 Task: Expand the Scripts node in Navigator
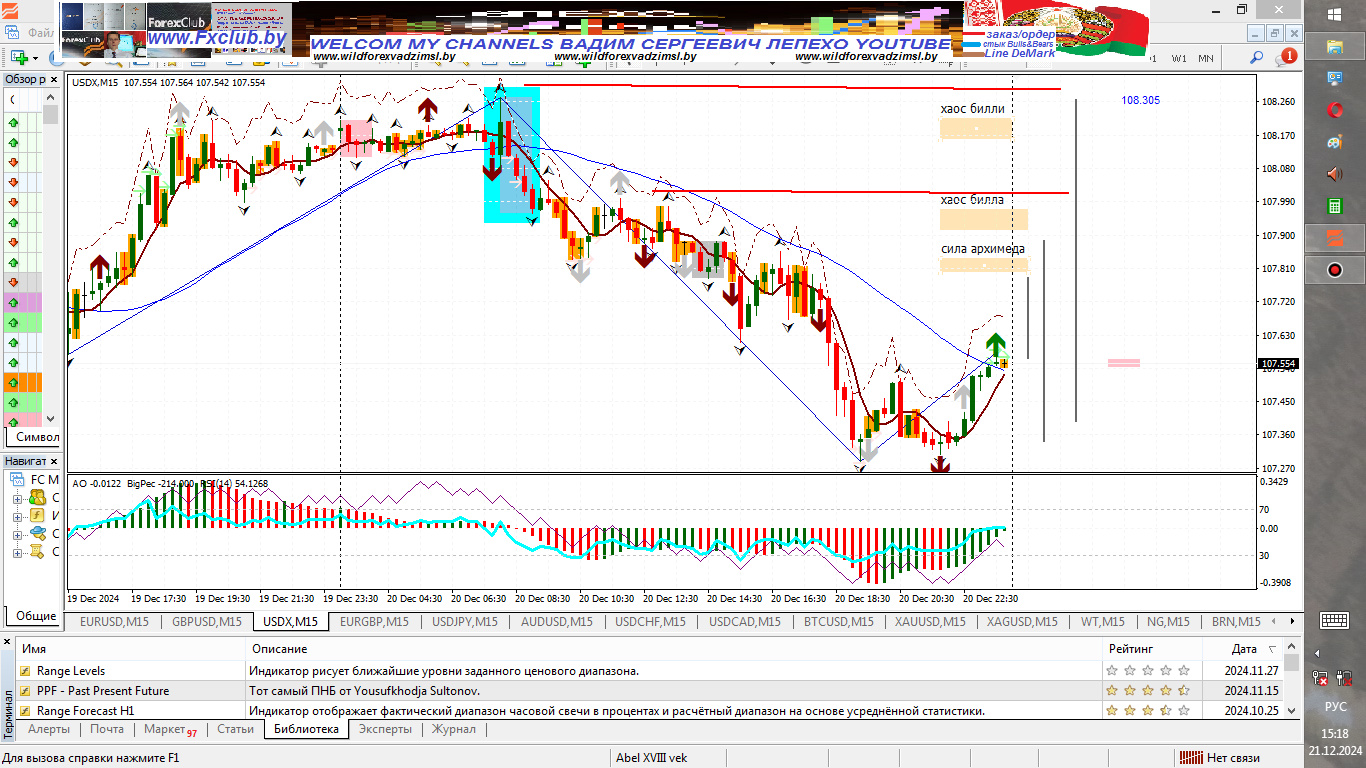pos(17,552)
